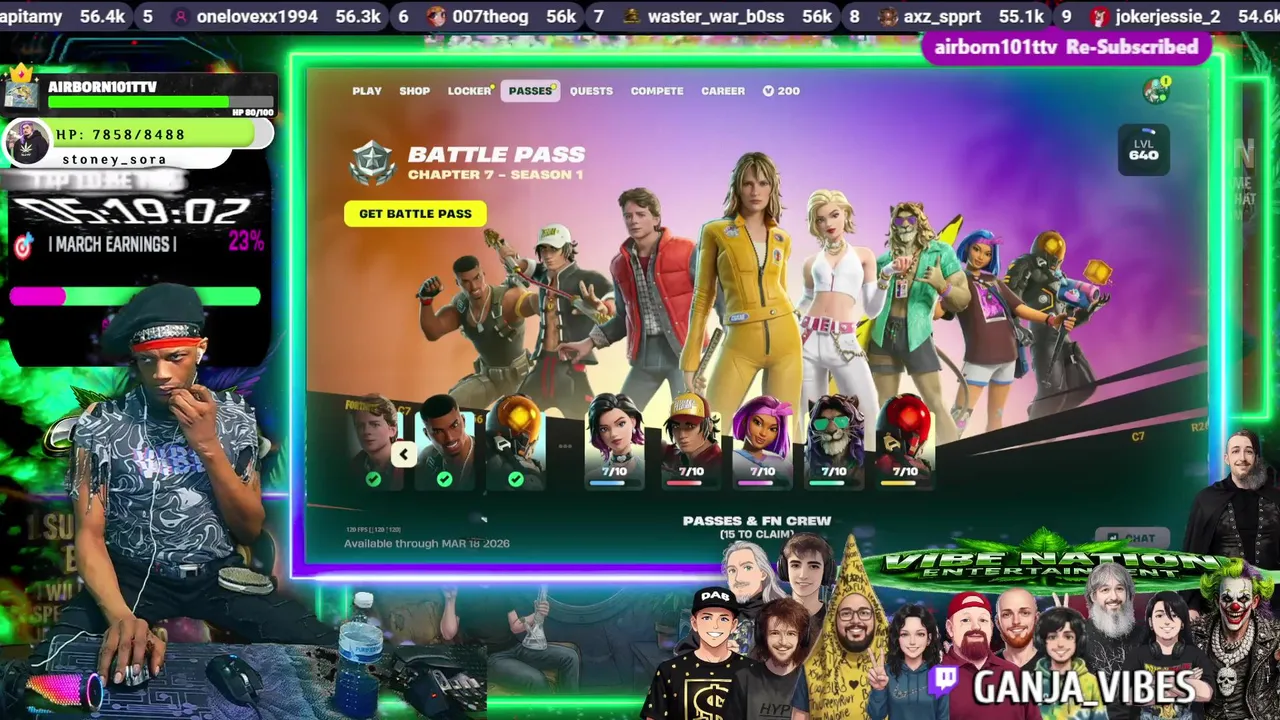The image size is (1280, 720).
Task: Click the '(15 TO CLAIM)' text
Action: [757, 534]
